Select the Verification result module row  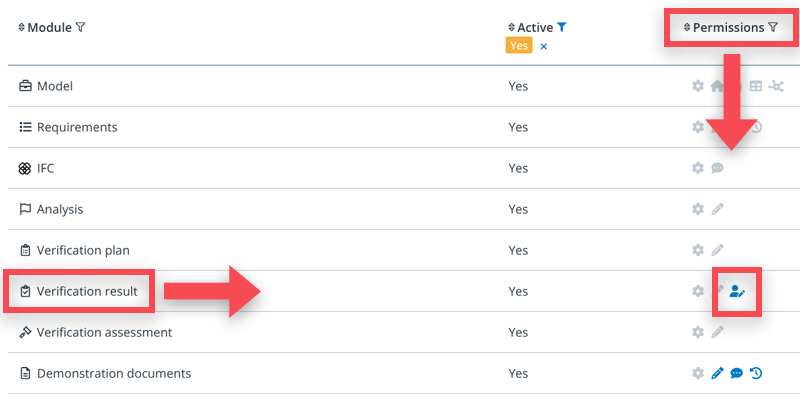point(86,291)
